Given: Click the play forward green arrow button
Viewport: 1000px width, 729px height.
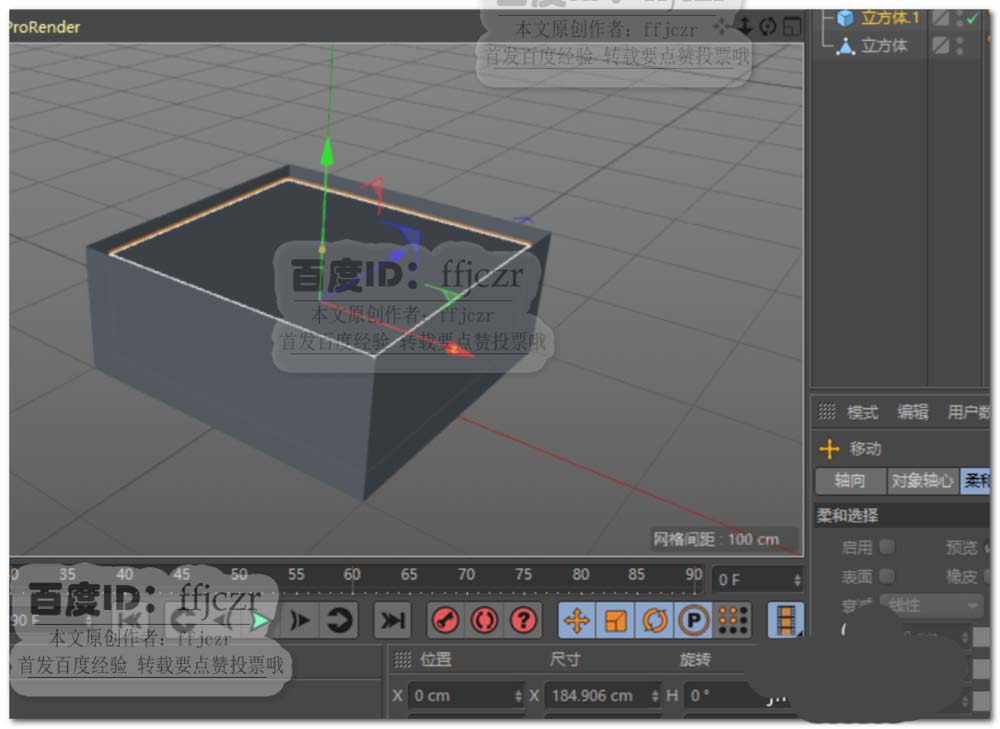Looking at the screenshot, I should (260, 621).
